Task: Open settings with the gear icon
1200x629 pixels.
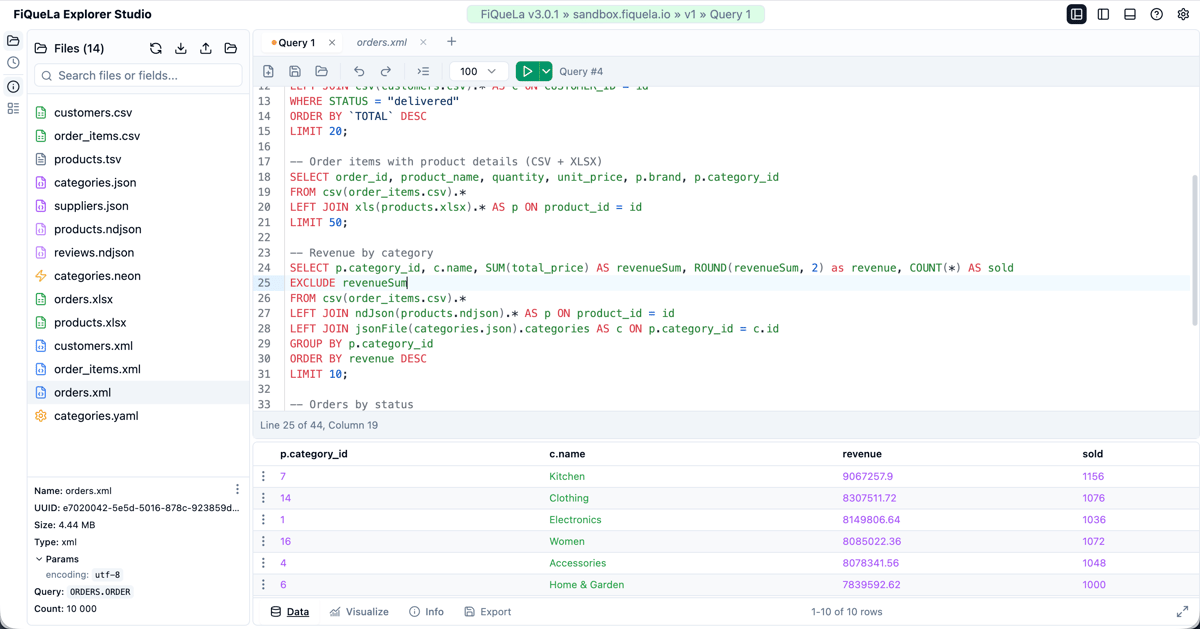Action: tap(1183, 14)
